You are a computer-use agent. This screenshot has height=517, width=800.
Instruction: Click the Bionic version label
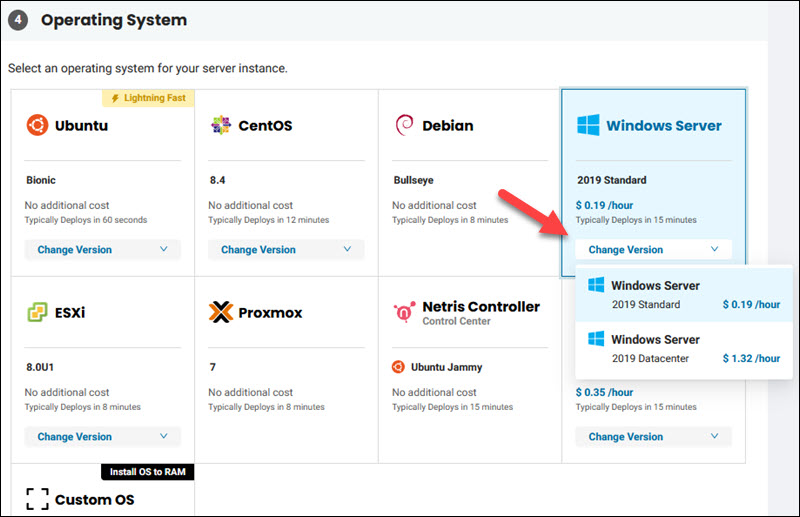pos(41,180)
